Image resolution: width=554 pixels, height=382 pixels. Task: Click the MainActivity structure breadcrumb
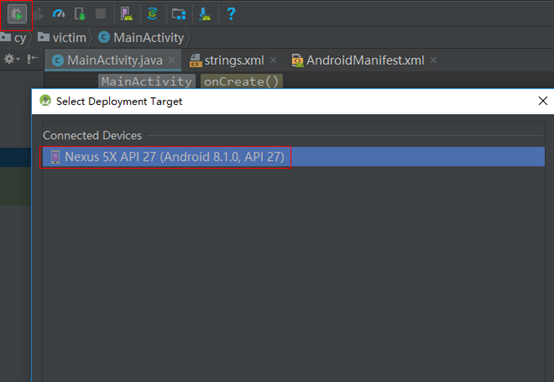tap(147, 82)
